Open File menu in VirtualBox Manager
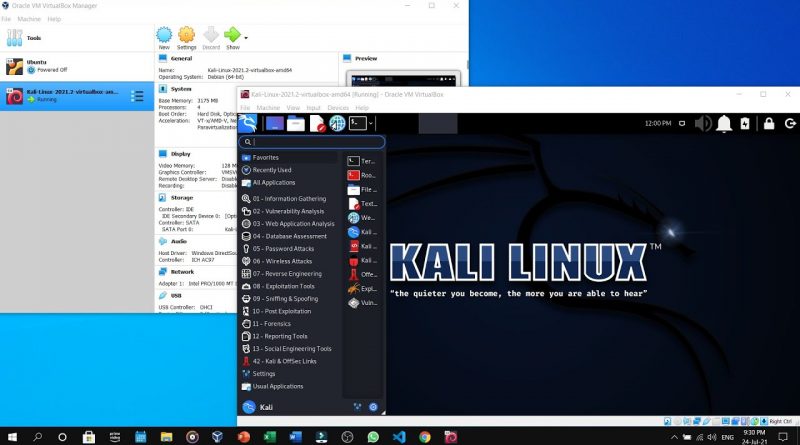800x445 pixels. (6, 19)
